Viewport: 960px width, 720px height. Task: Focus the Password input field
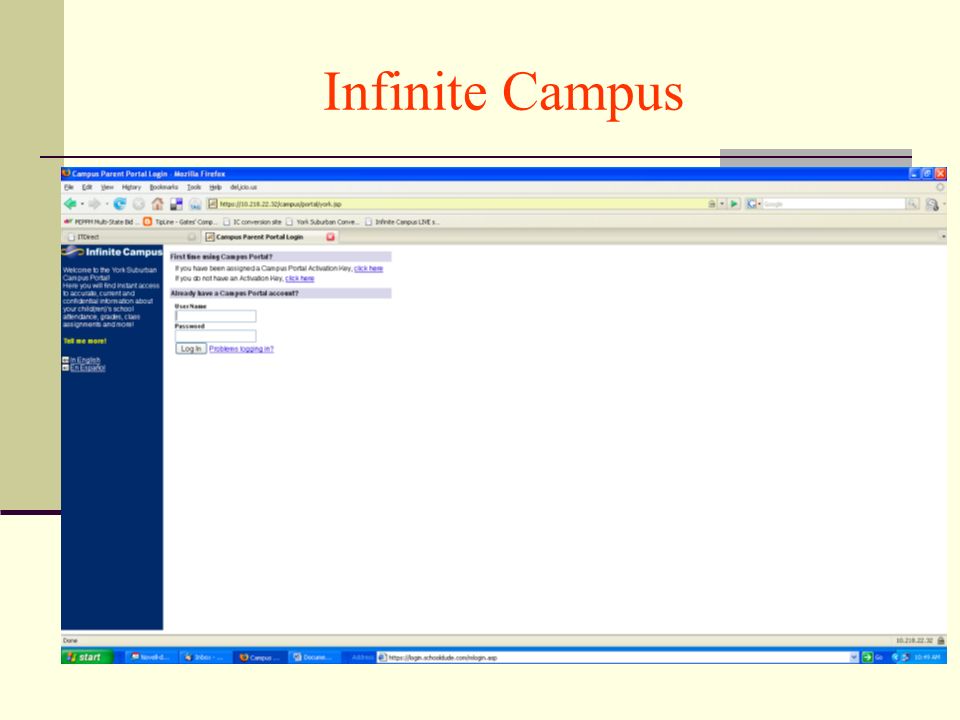pyautogui.click(x=216, y=336)
